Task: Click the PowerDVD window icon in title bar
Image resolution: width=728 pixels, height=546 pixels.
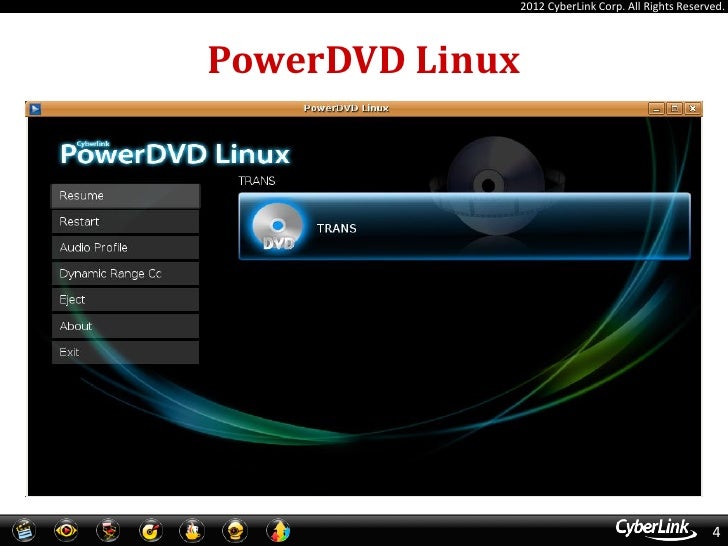Action: (35, 109)
